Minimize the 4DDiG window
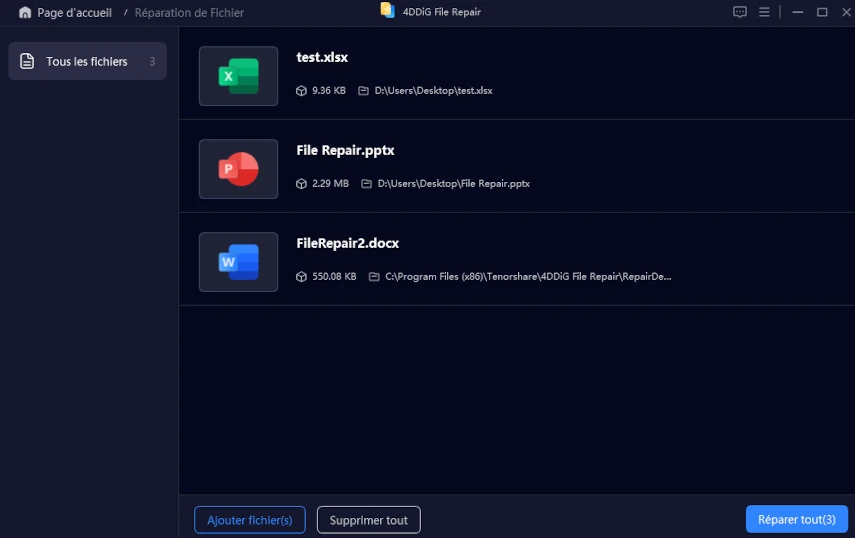 pos(797,12)
